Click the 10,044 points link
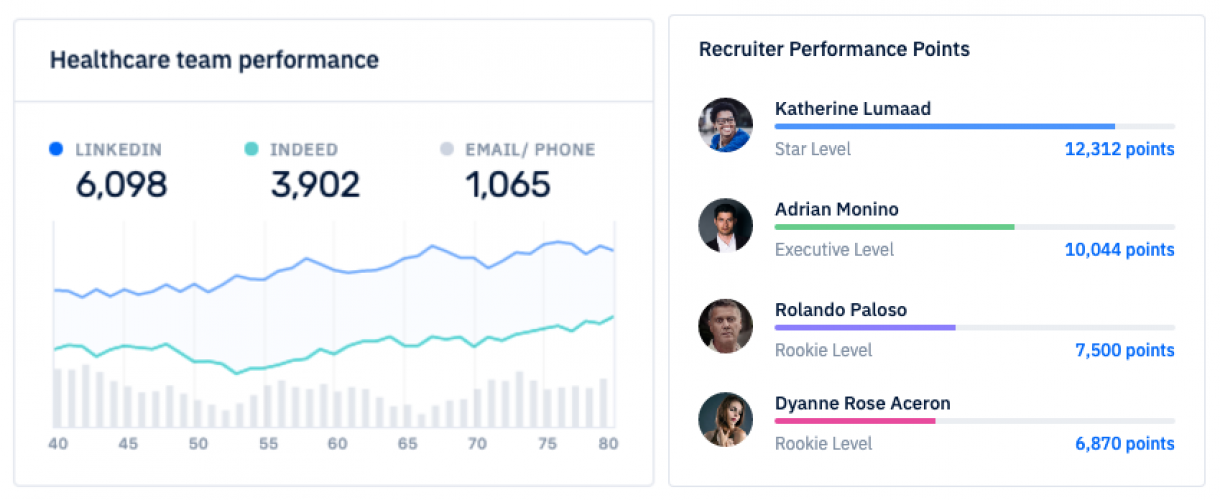This screenshot has width=1220, height=500. (1119, 249)
